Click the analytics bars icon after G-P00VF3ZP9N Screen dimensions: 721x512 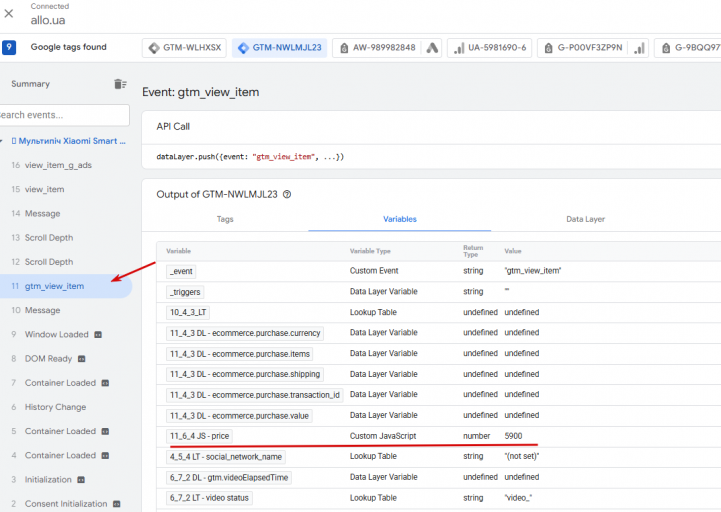[639, 48]
